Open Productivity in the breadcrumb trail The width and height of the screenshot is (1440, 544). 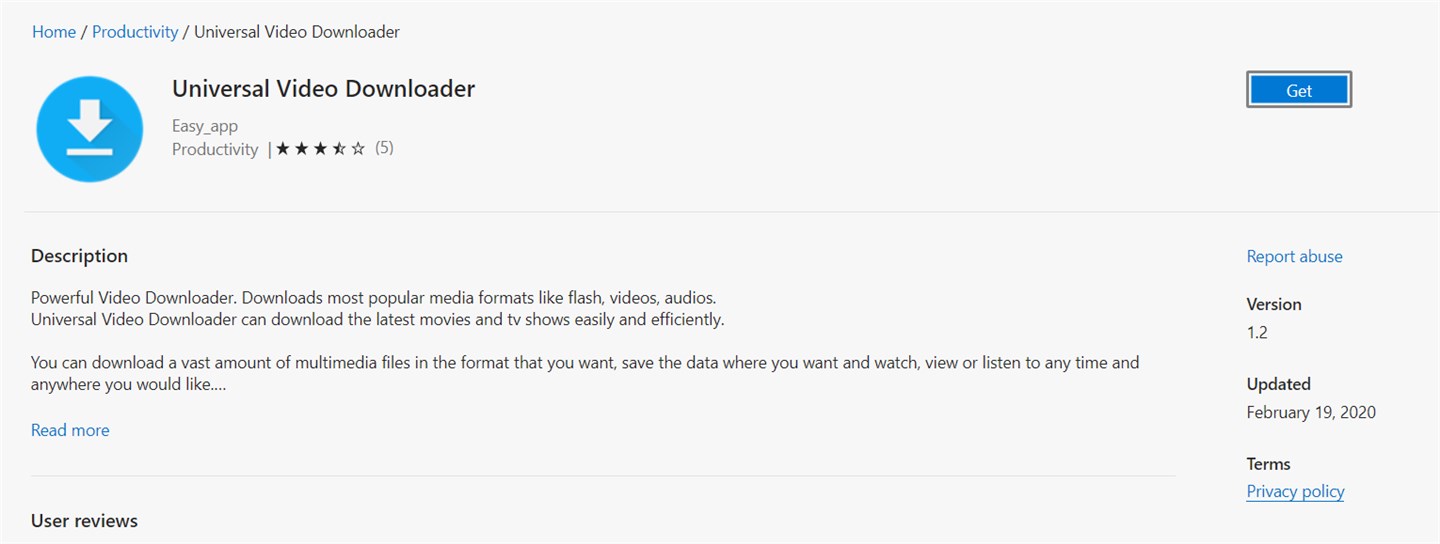point(135,32)
